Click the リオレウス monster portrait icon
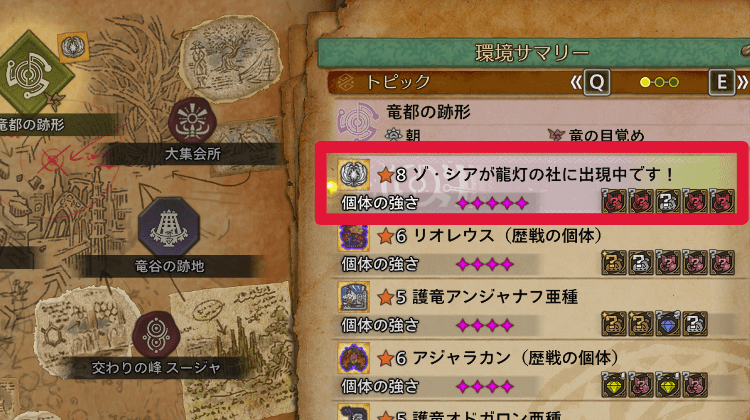The width and height of the screenshot is (750, 420). click(354, 237)
